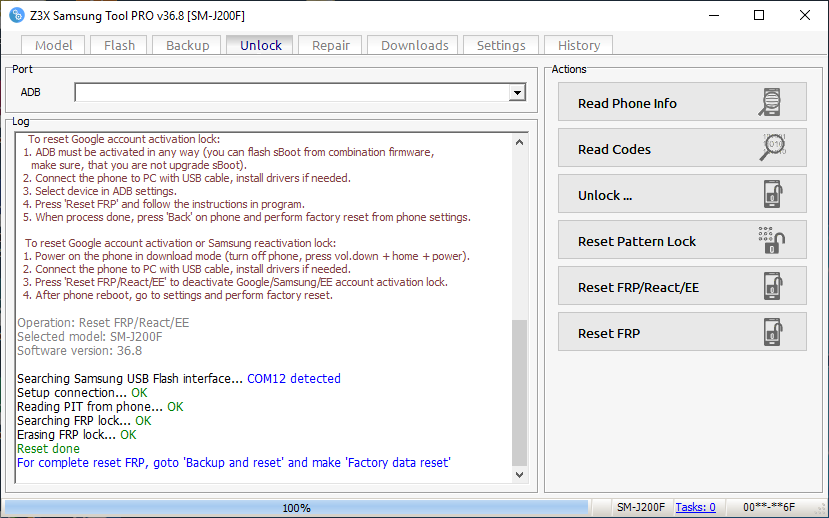The image size is (829, 518).
Task: Click the 100% progress bar
Action: click(296, 508)
